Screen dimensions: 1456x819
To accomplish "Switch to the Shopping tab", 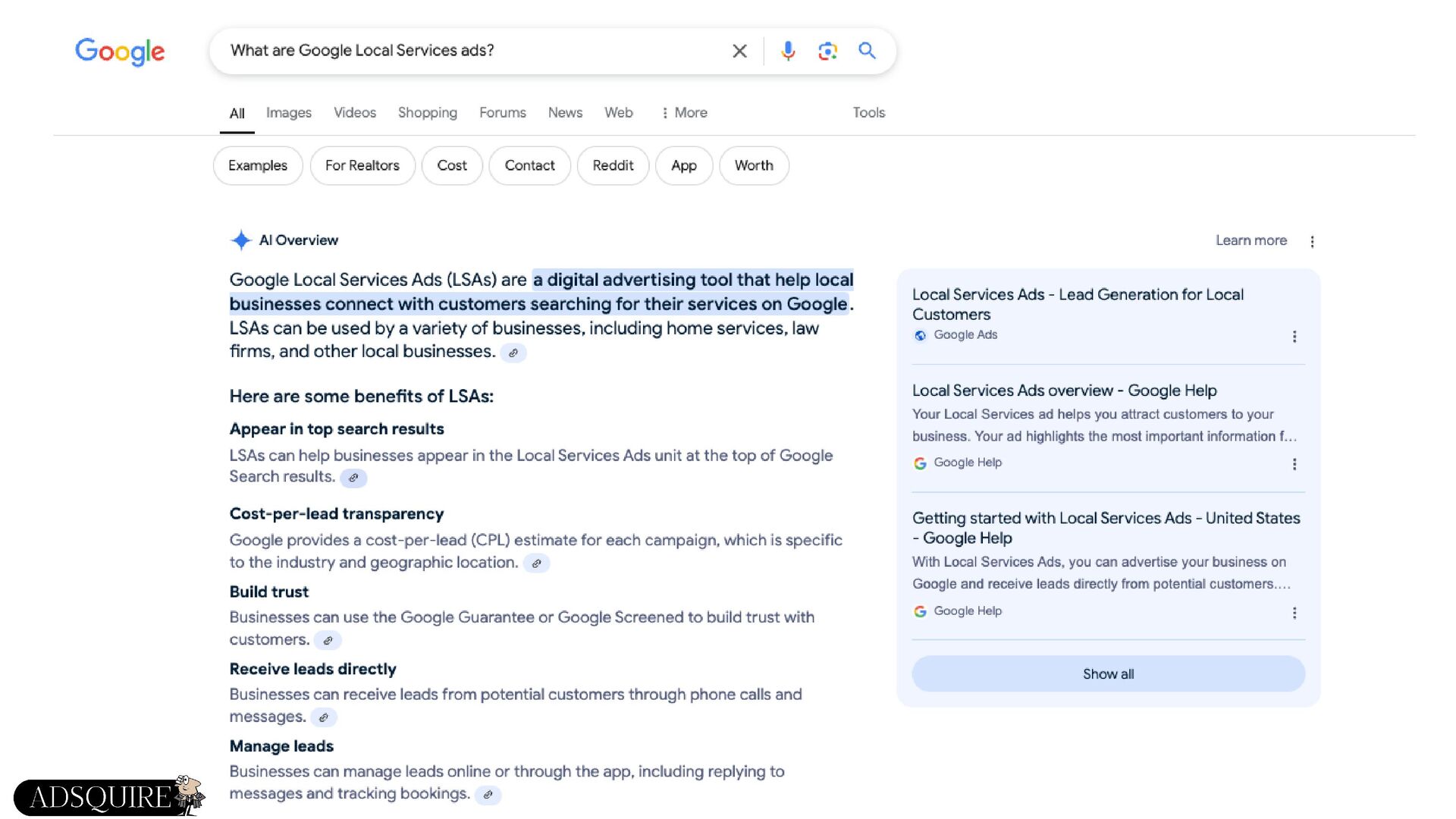I will [x=428, y=112].
